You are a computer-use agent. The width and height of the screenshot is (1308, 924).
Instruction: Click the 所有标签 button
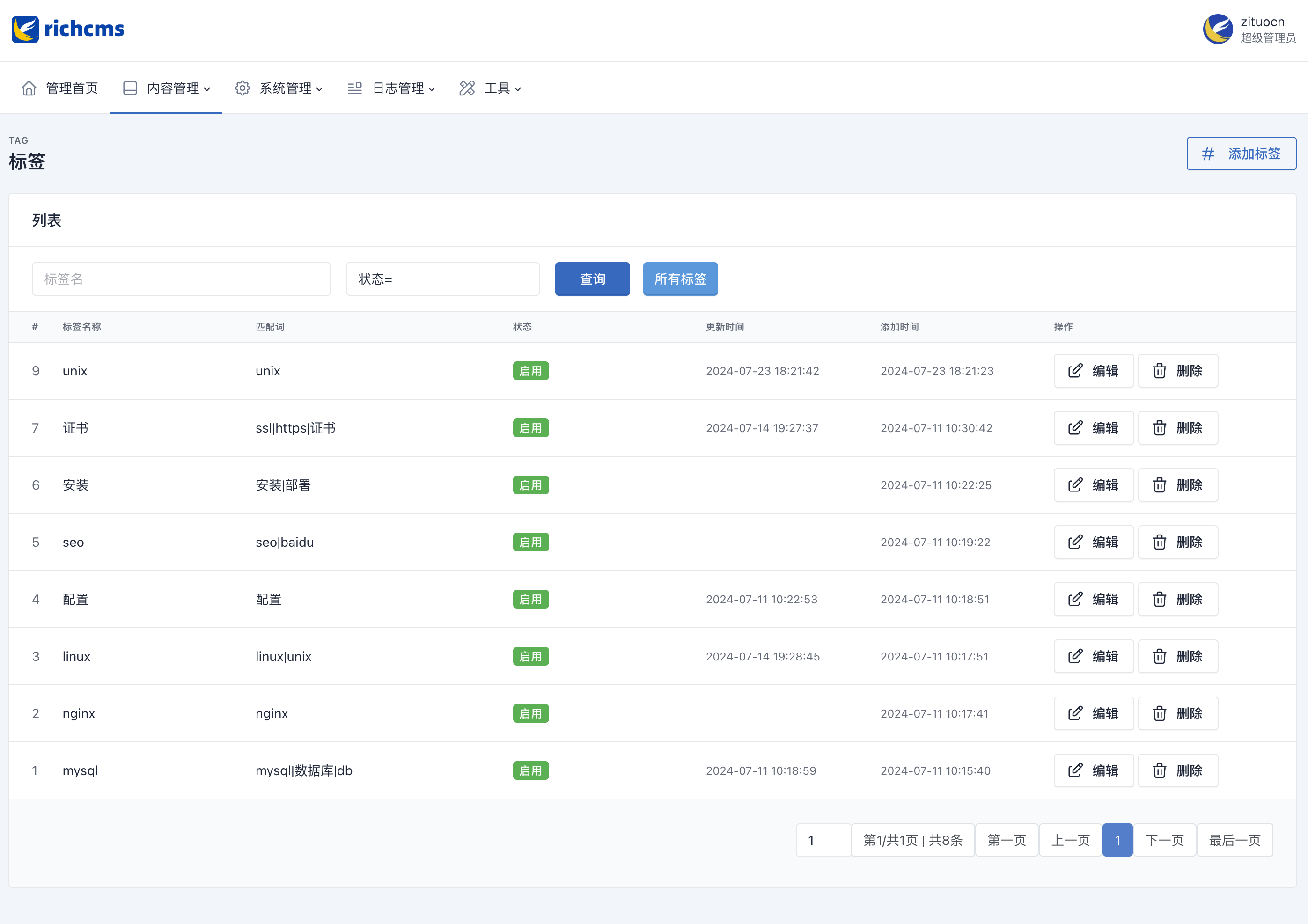click(680, 279)
